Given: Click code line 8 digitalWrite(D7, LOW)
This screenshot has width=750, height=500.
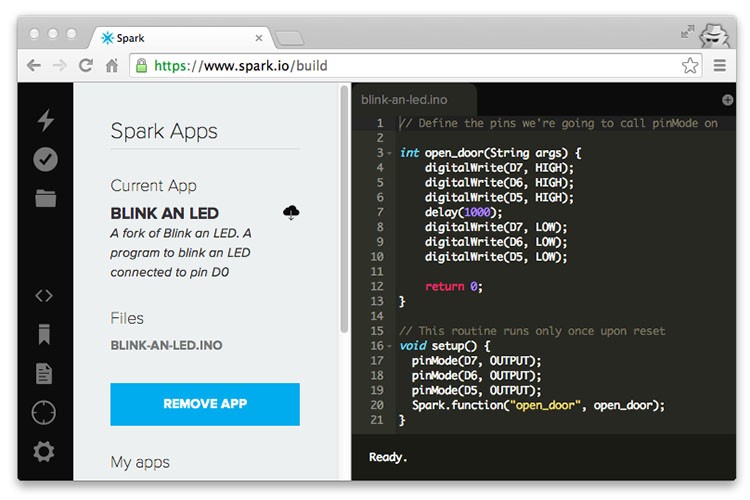Looking at the screenshot, I should pos(496,227).
